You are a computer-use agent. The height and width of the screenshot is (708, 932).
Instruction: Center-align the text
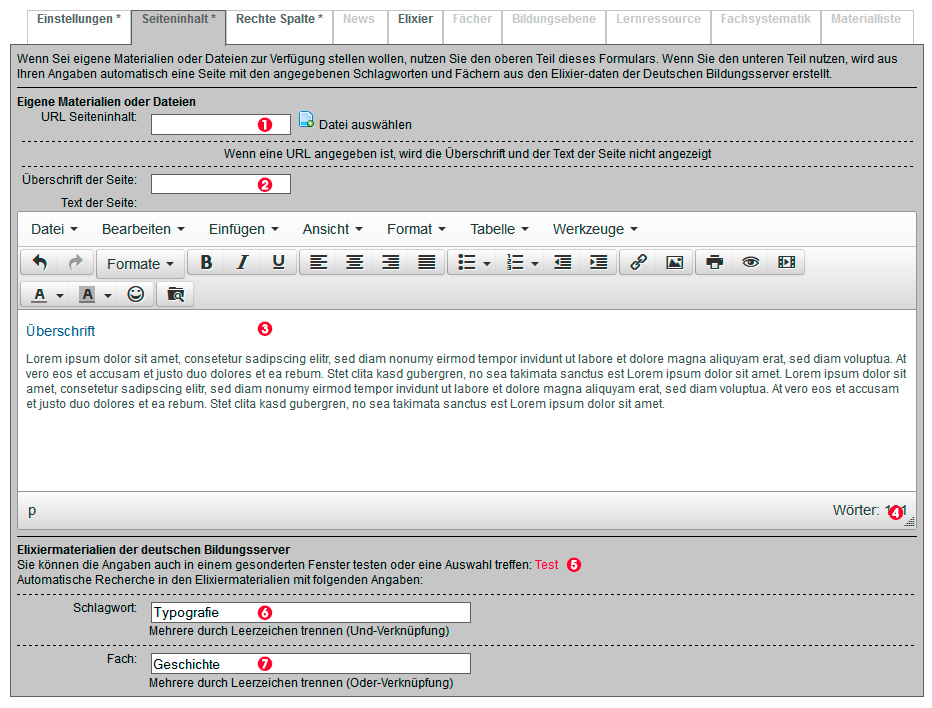pyautogui.click(x=355, y=262)
